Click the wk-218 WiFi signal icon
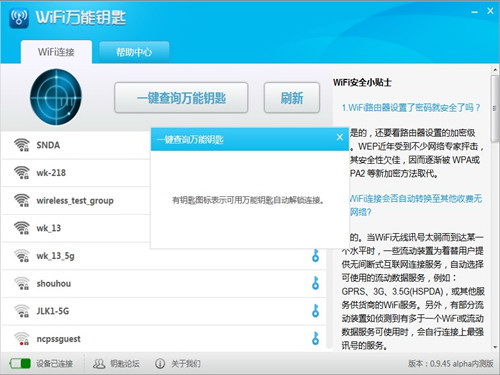This screenshot has width=500, height=375. 22,173
